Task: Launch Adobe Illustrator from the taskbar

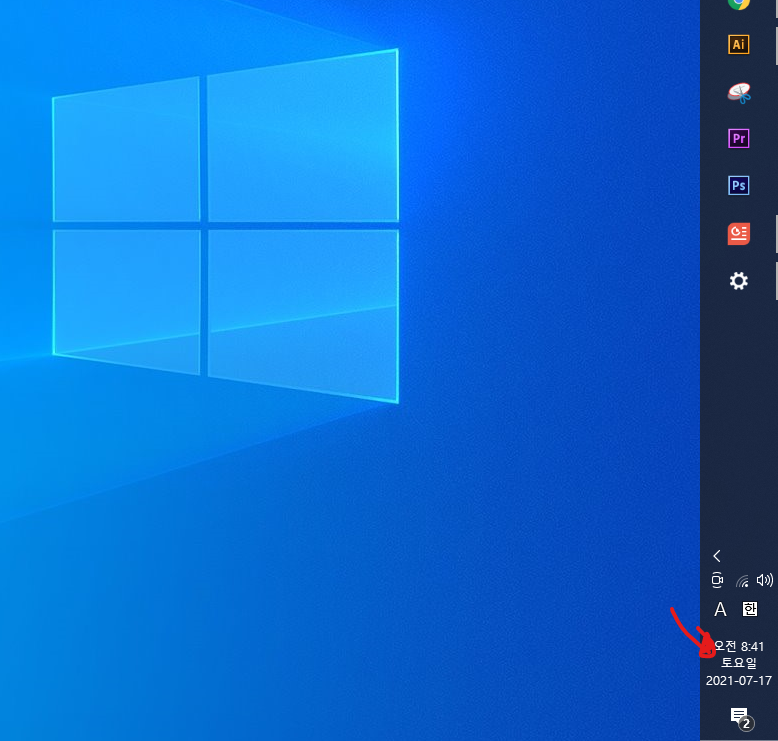Action: coord(739,44)
